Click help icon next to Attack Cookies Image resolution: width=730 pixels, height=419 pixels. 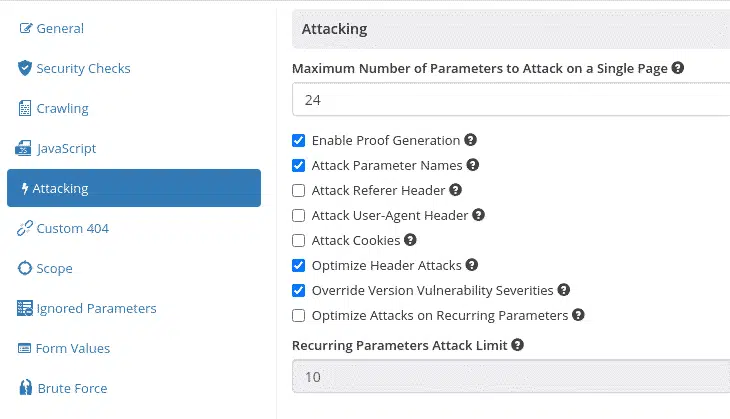(410, 240)
